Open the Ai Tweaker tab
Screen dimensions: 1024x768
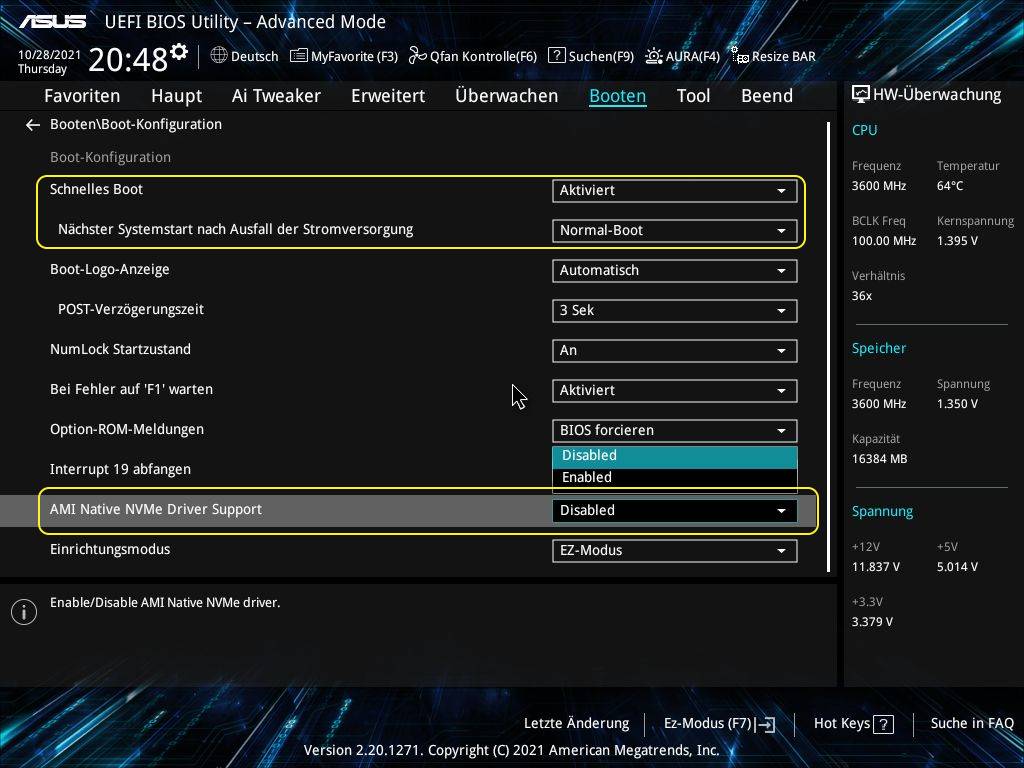click(x=276, y=96)
